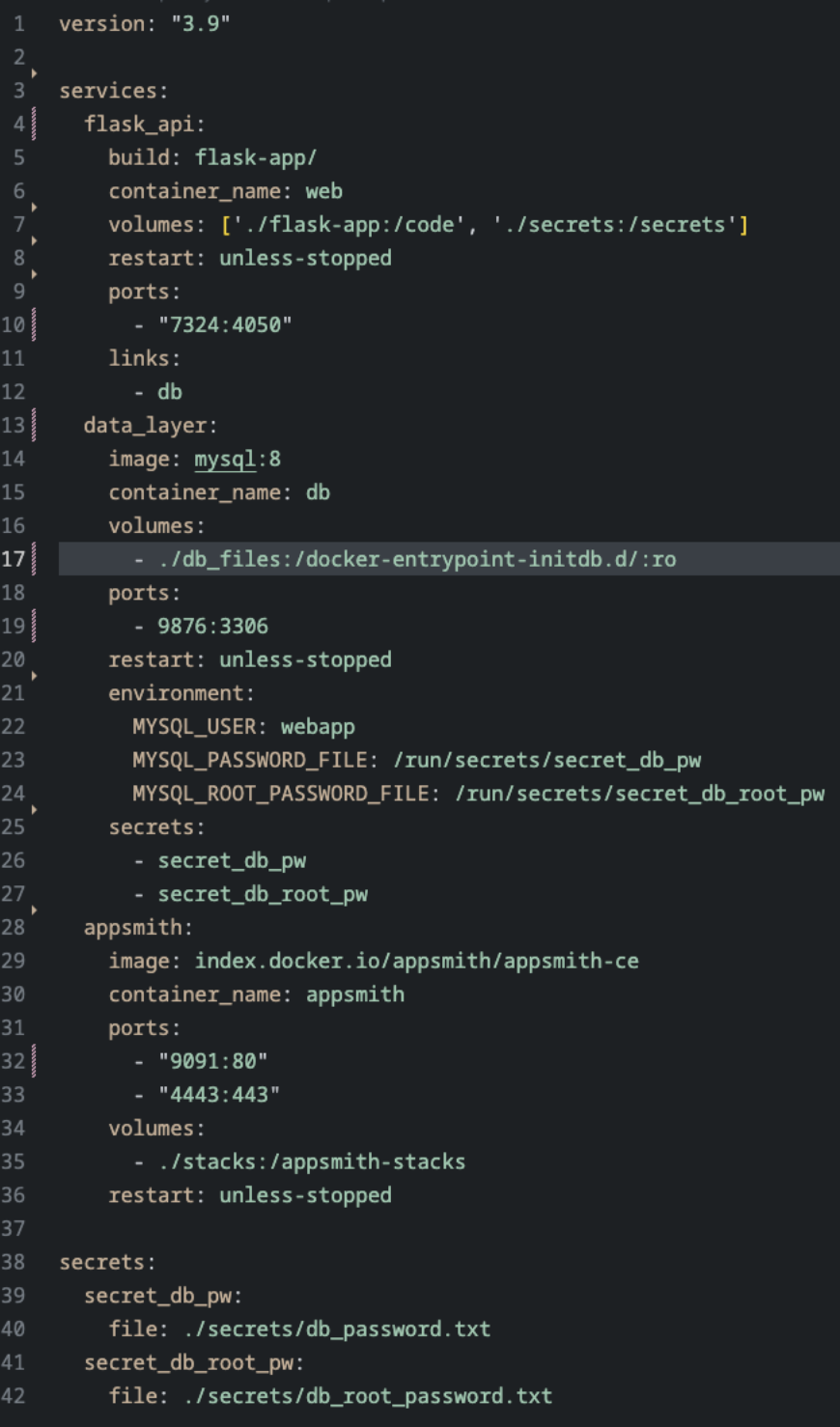Screen dimensions: 840x1427
Task: Click the services: key on line 3
Action: point(114,91)
